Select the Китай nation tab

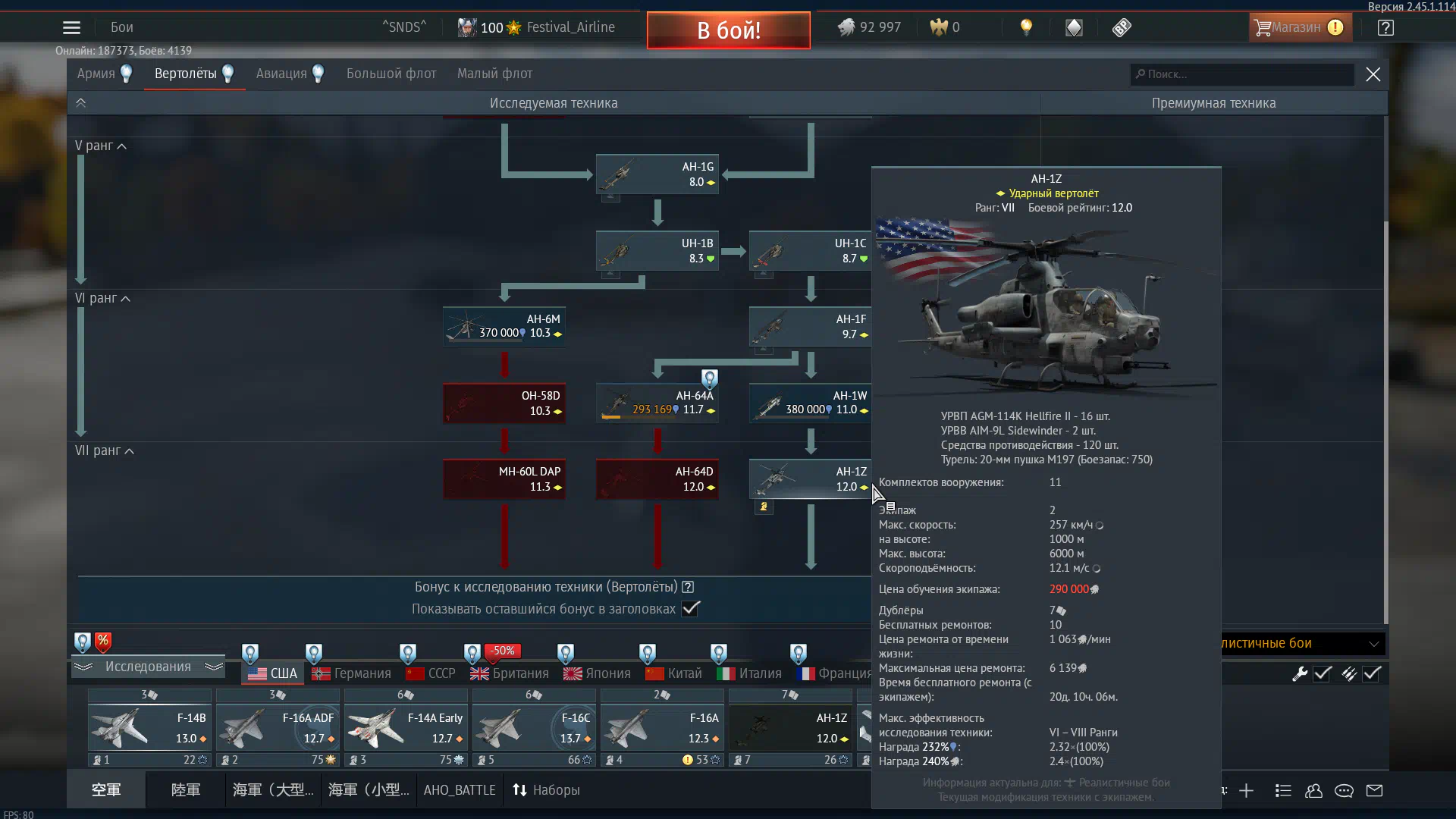[x=673, y=673]
